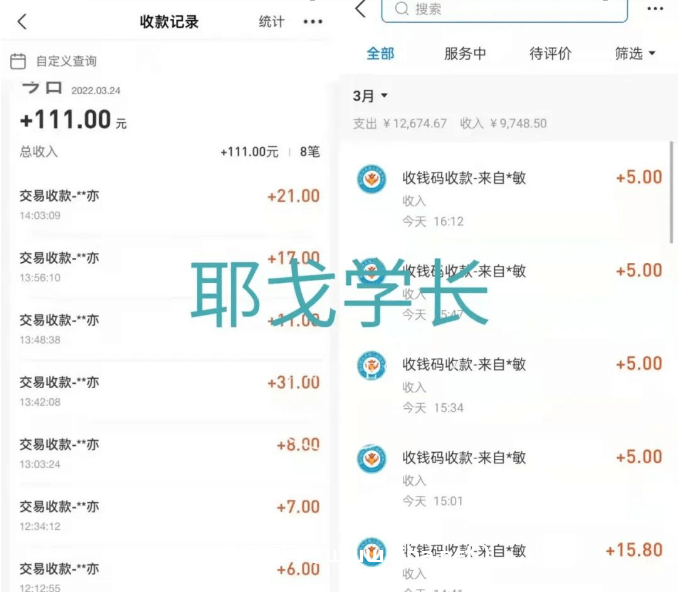The width and height of the screenshot is (678, 592).
Task: Tap the merchant icon of the 15:01 payment
Action: pyautogui.click(x=371, y=458)
